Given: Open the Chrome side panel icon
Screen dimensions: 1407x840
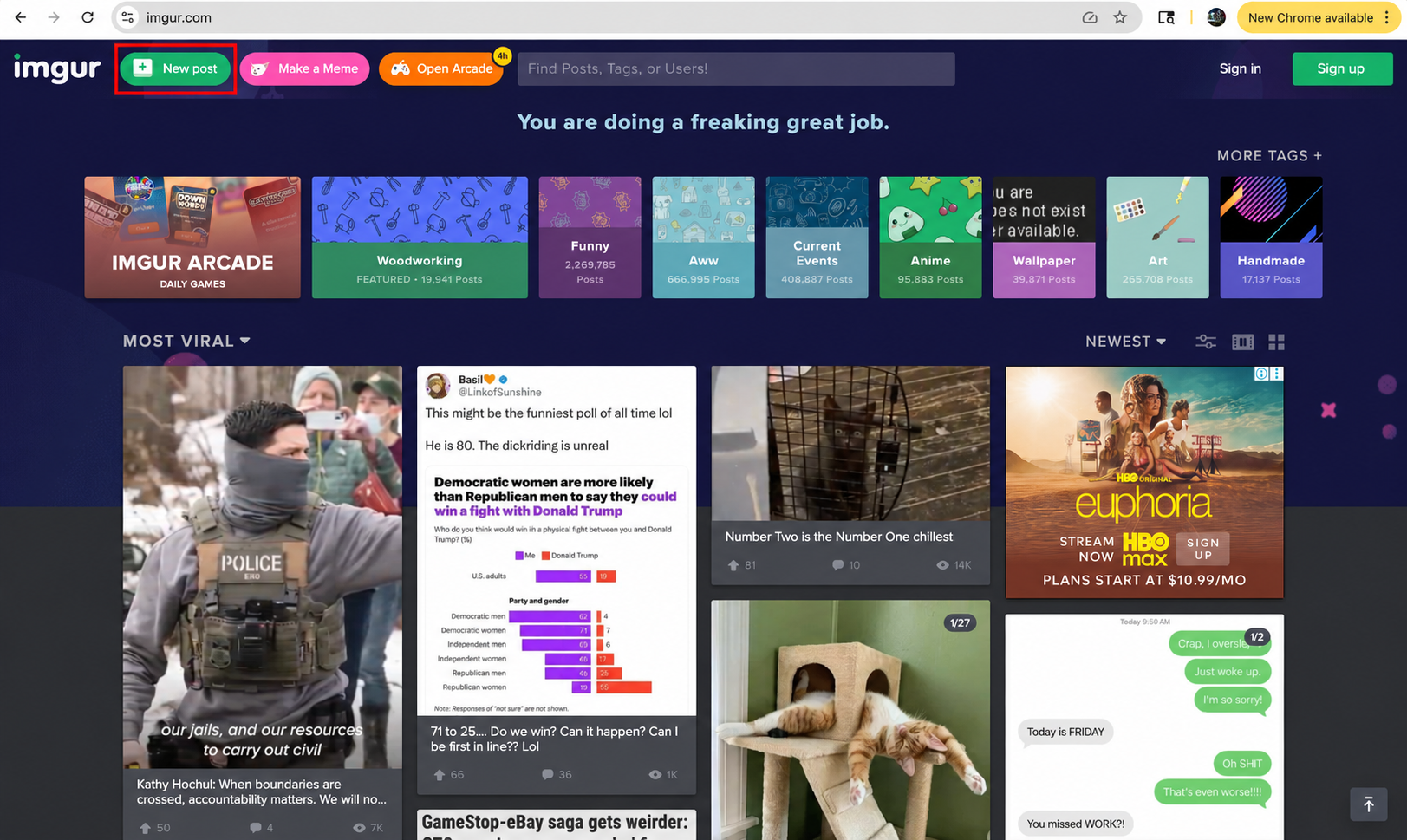Looking at the screenshot, I should tap(1167, 17).
